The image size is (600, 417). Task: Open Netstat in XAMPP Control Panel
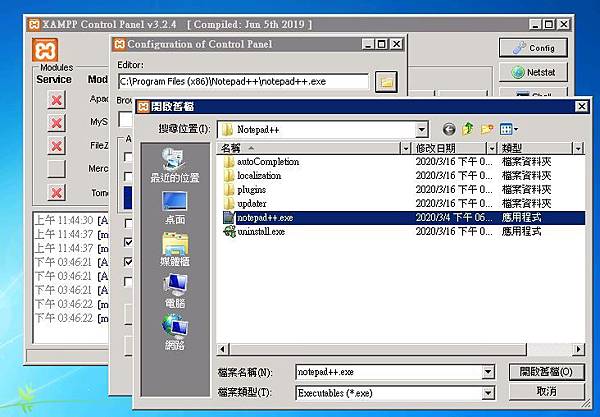533,72
